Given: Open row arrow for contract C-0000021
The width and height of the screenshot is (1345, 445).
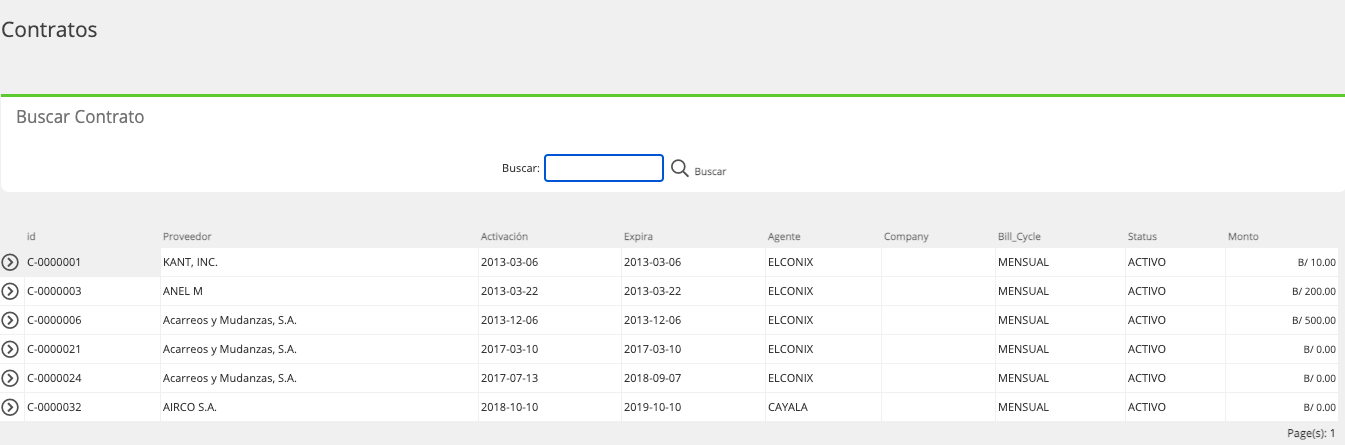Looking at the screenshot, I should click(11, 350).
